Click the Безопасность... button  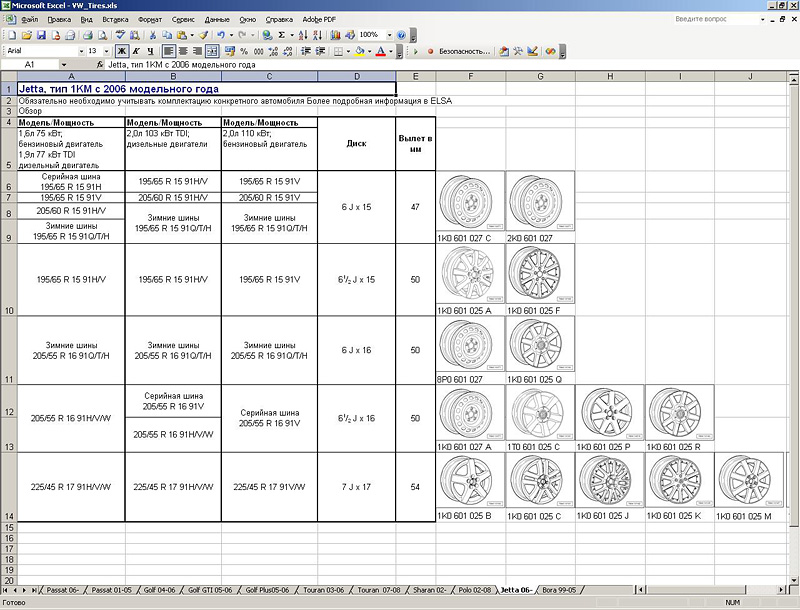pos(464,51)
